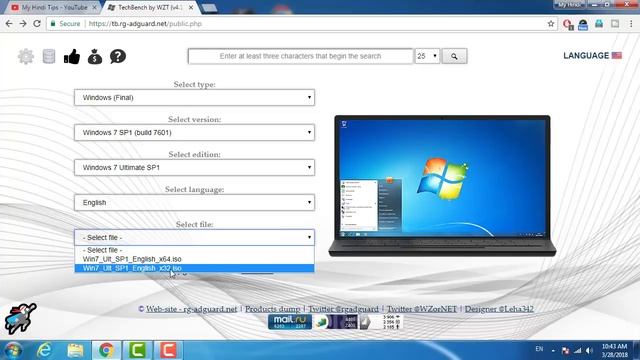This screenshot has width=640, height=360.
Task: Open the Select language dropdown
Action: (x=194, y=203)
